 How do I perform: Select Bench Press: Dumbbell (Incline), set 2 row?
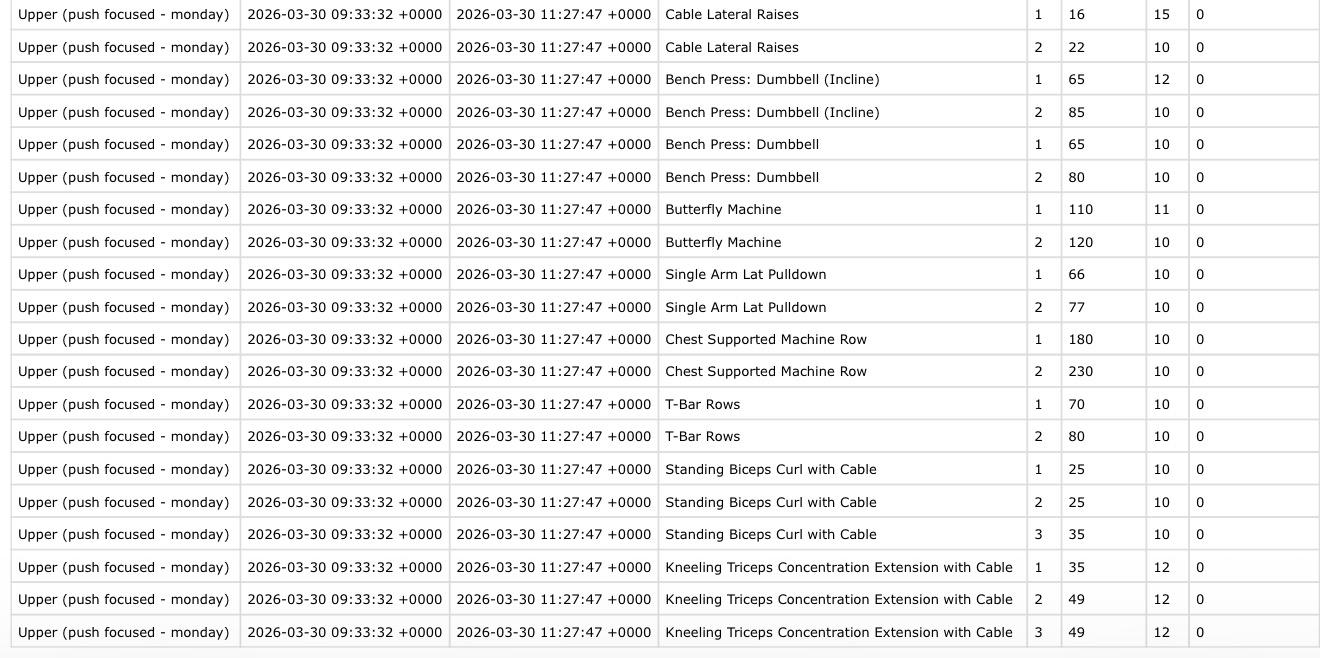tap(772, 112)
